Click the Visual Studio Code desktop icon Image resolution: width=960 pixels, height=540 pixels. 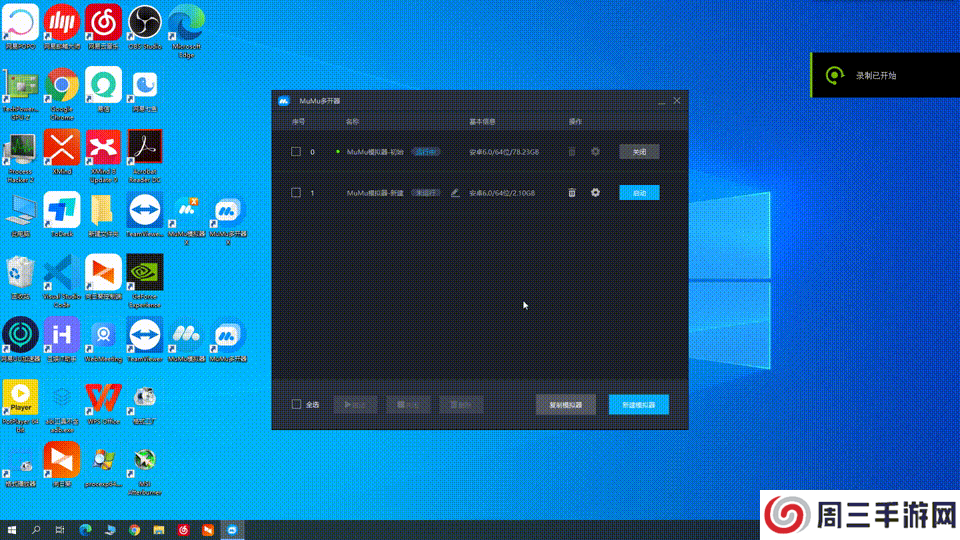pyautogui.click(x=62, y=274)
